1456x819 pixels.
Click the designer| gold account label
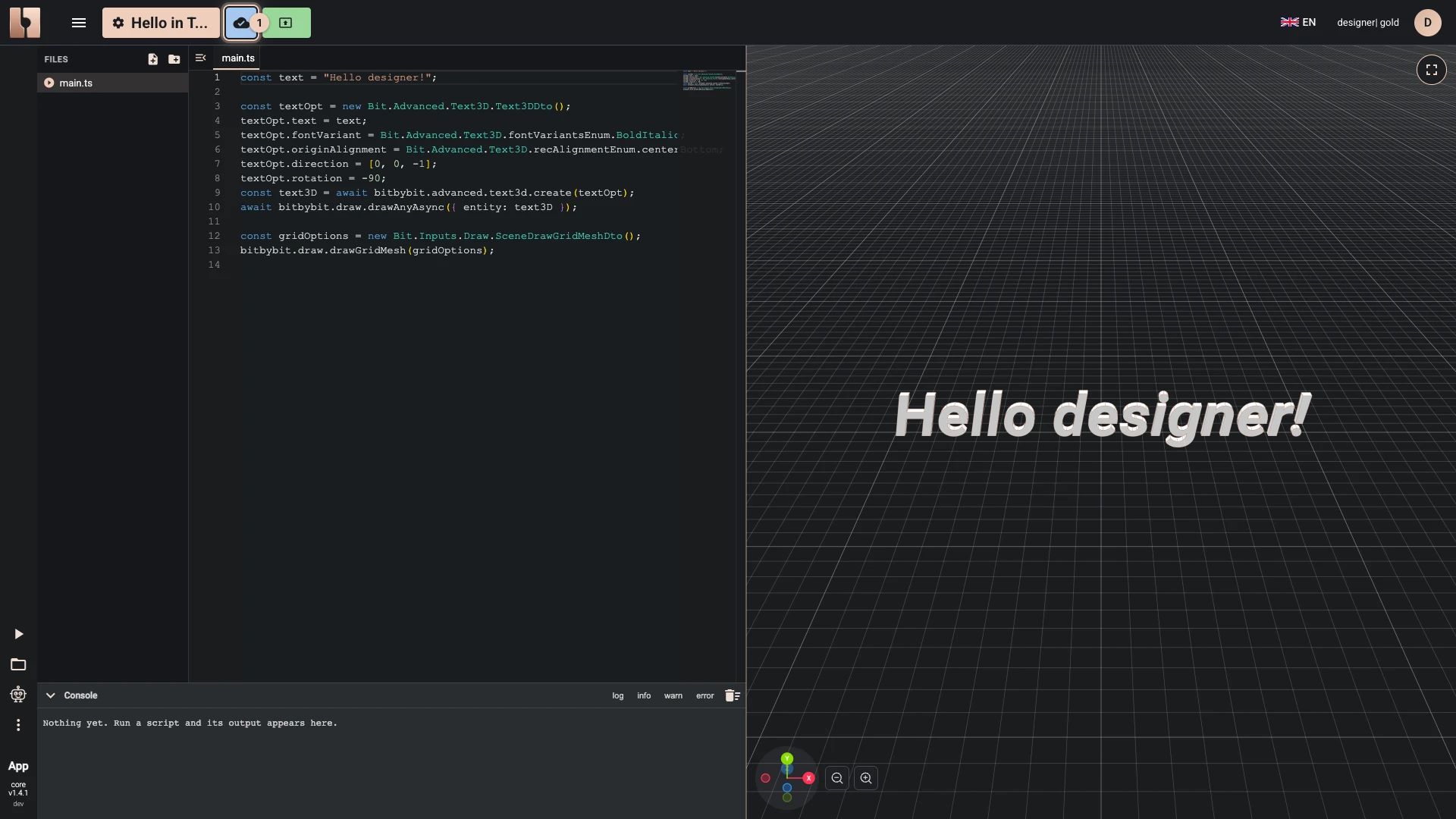tap(1368, 22)
